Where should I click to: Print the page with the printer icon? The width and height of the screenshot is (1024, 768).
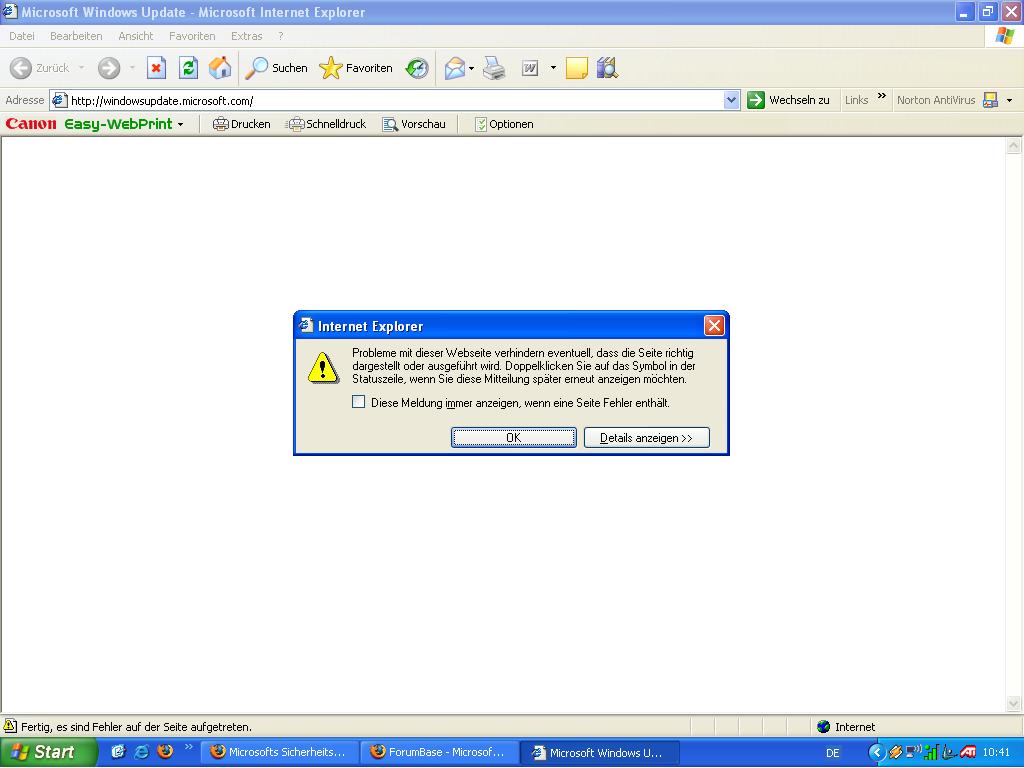click(x=494, y=68)
